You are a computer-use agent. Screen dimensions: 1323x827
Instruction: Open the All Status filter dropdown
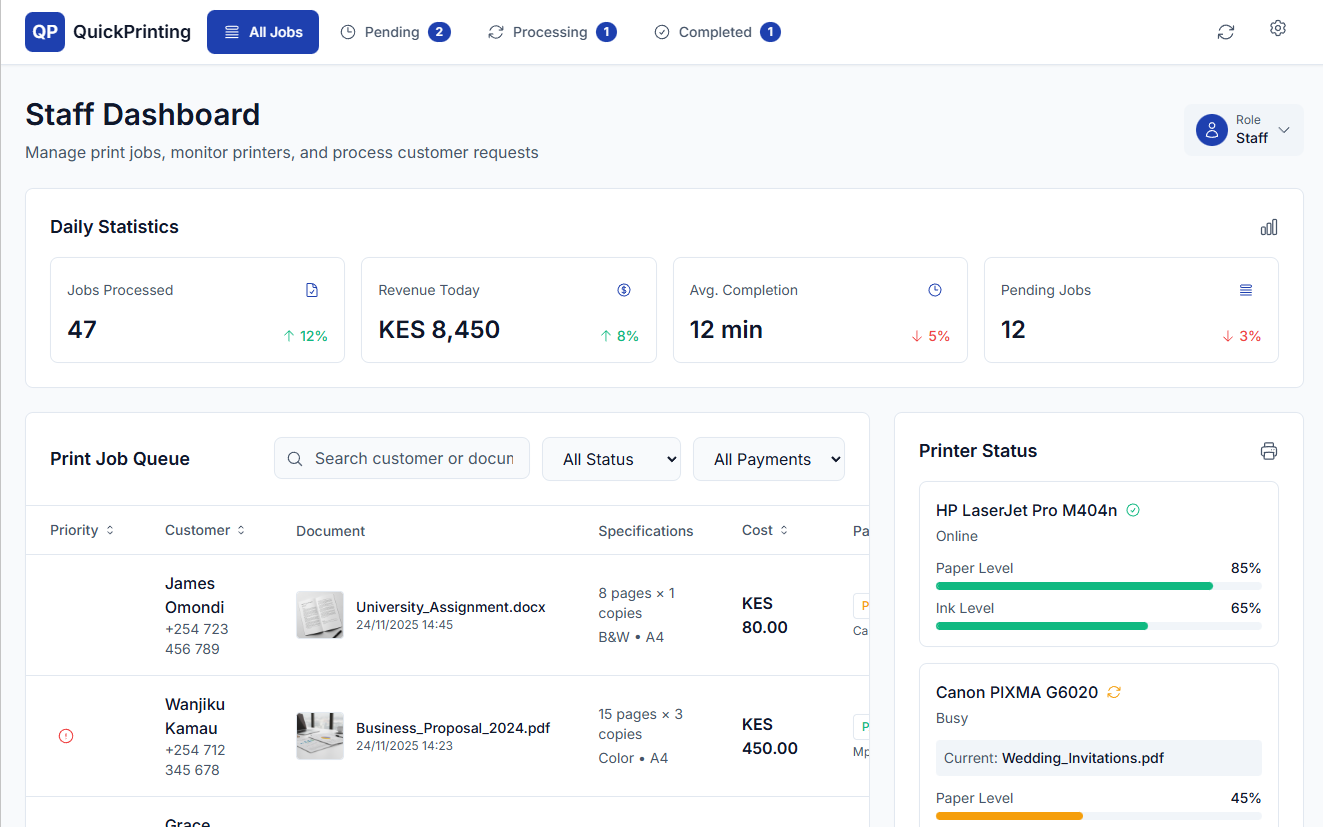(x=611, y=459)
